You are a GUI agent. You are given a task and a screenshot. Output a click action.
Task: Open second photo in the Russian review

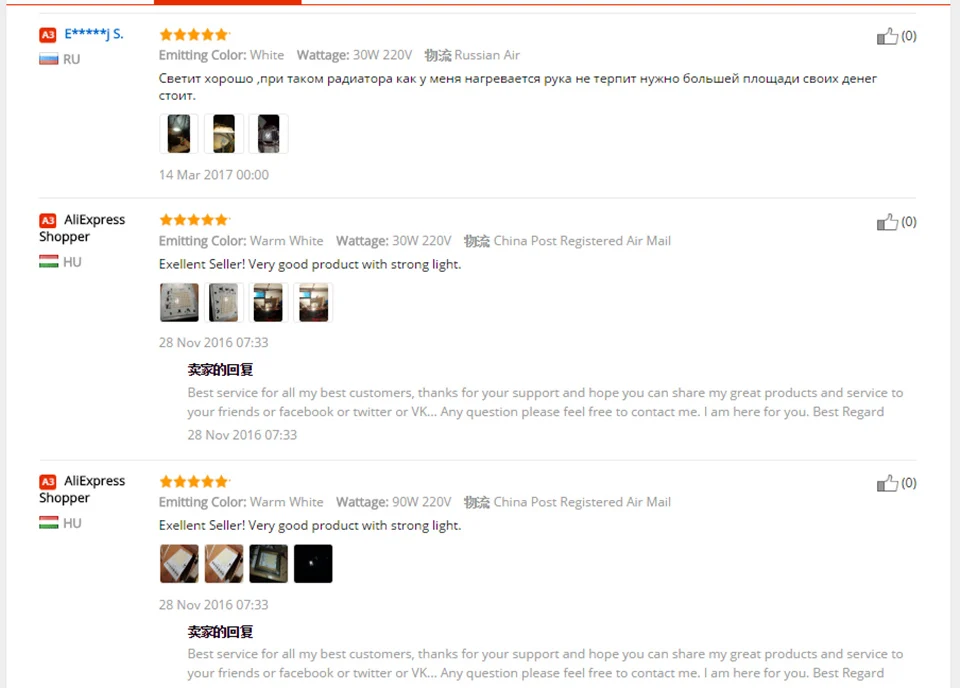223,133
